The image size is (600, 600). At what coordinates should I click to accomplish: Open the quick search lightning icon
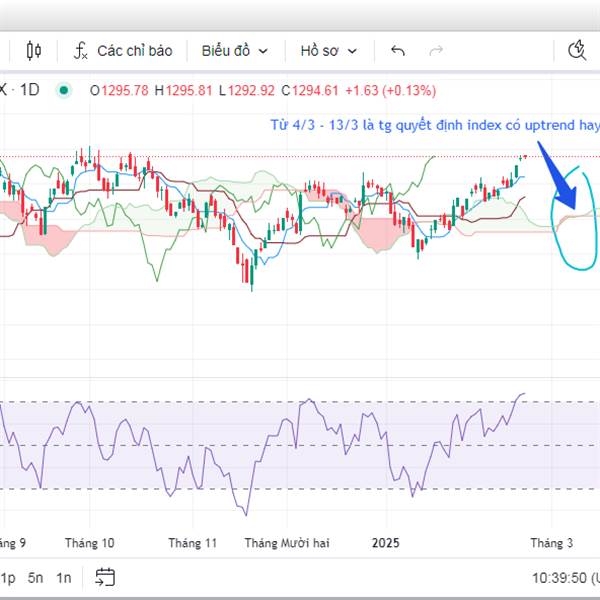coord(577,50)
